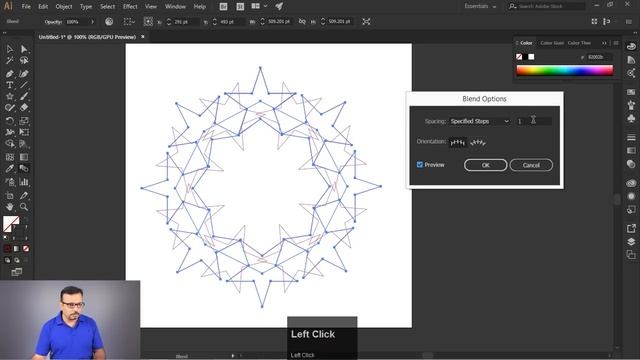Select the Scale tool
The image size is (640, 360).
(x=24, y=121)
